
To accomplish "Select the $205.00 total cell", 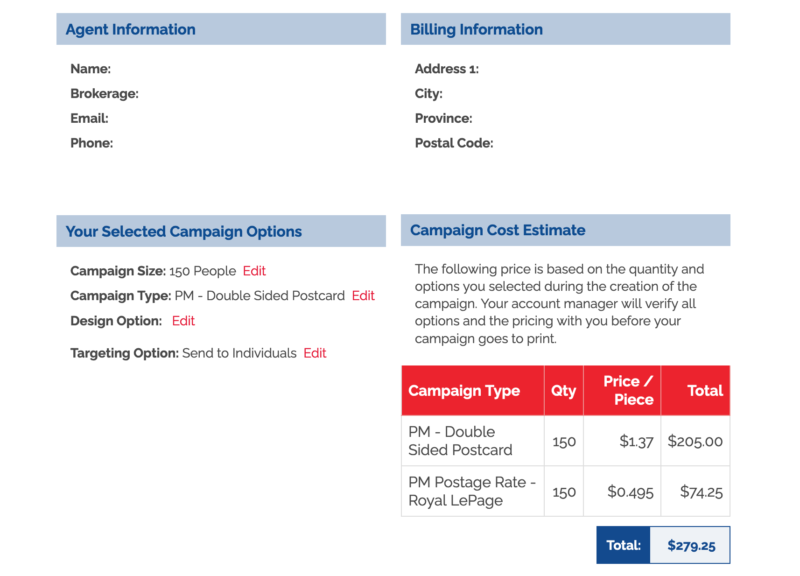I will click(697, 440).
